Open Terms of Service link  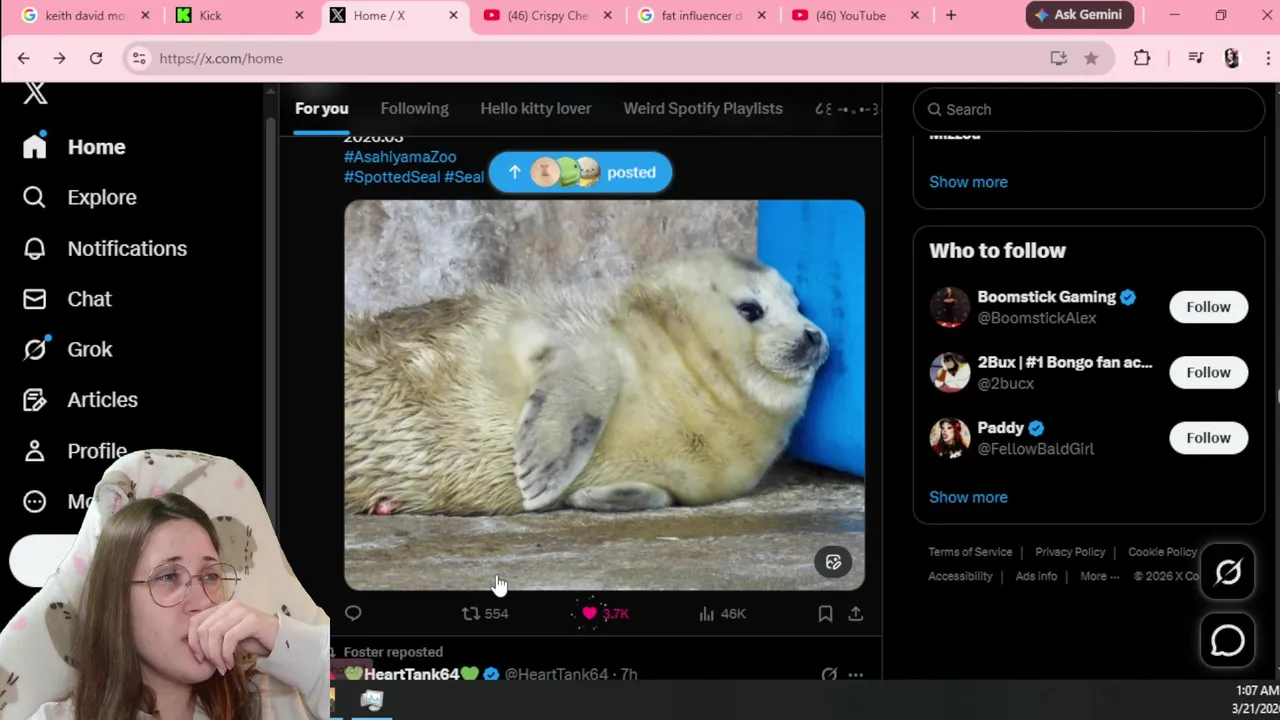point(970,552)
